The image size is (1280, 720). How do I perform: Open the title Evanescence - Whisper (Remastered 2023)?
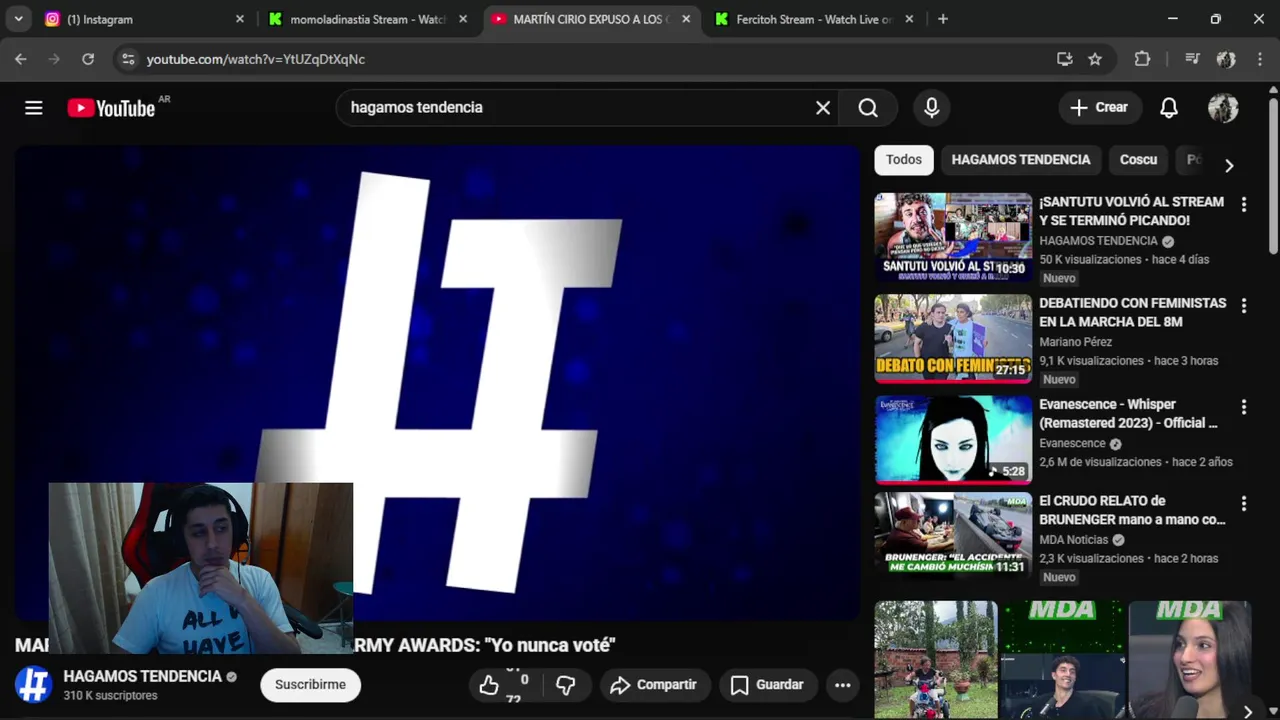1128,413
